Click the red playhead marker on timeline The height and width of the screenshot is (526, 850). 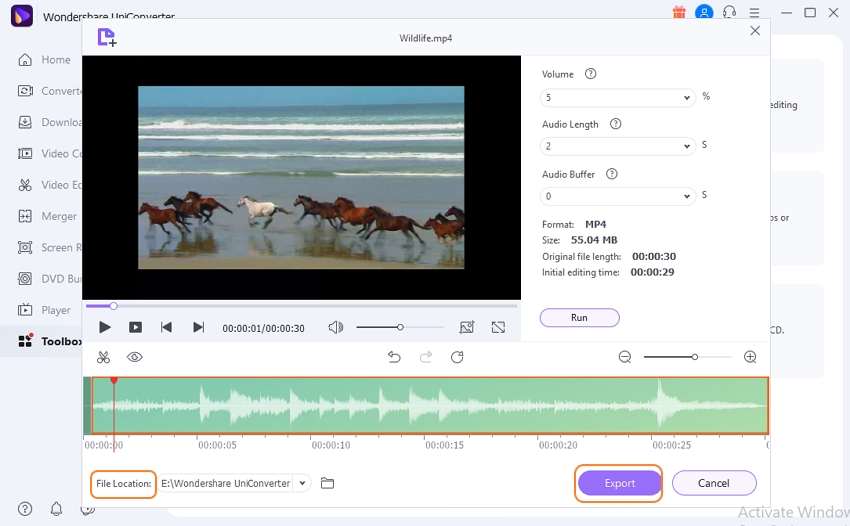click(x=114, y=381)
